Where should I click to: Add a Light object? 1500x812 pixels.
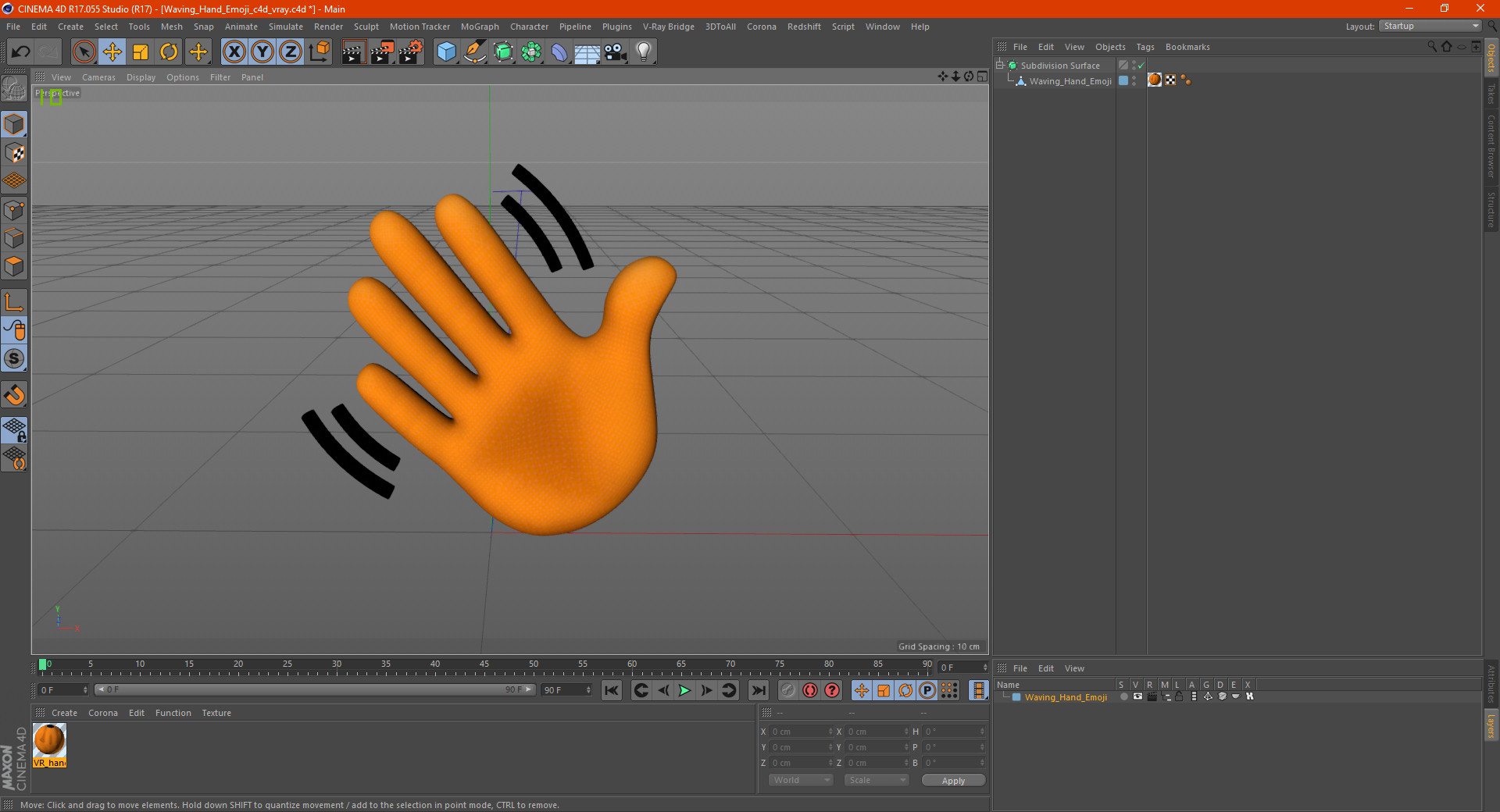tap(644, 52)
